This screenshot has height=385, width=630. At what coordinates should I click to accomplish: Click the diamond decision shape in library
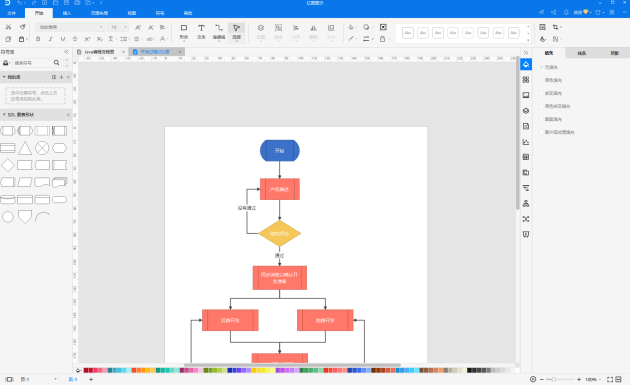[8, 165]
